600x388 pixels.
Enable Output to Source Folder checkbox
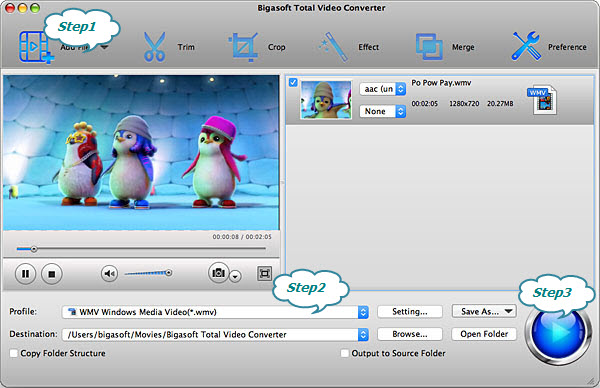click(345, 353)
